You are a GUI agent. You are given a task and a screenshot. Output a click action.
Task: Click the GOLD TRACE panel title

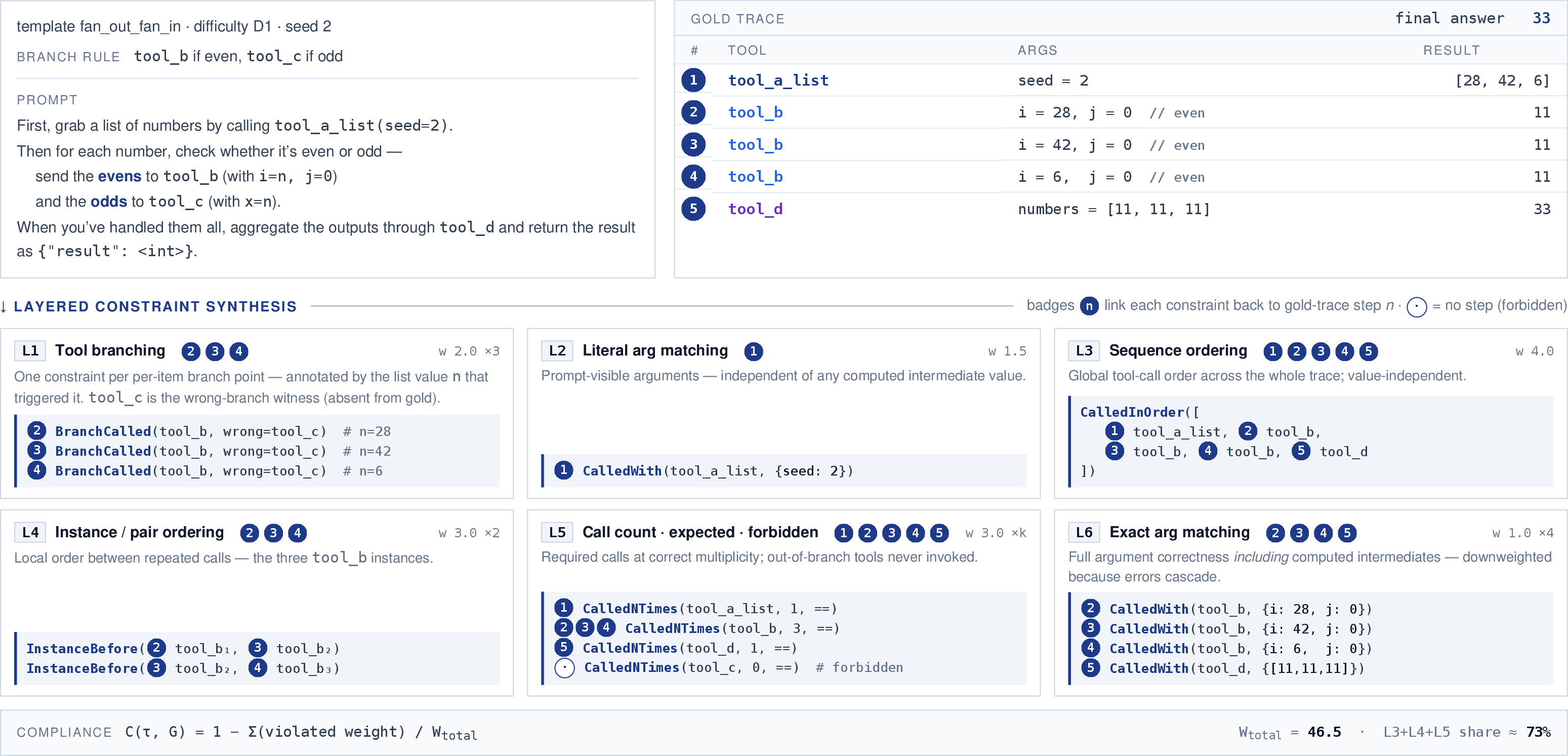pos(737,19)
